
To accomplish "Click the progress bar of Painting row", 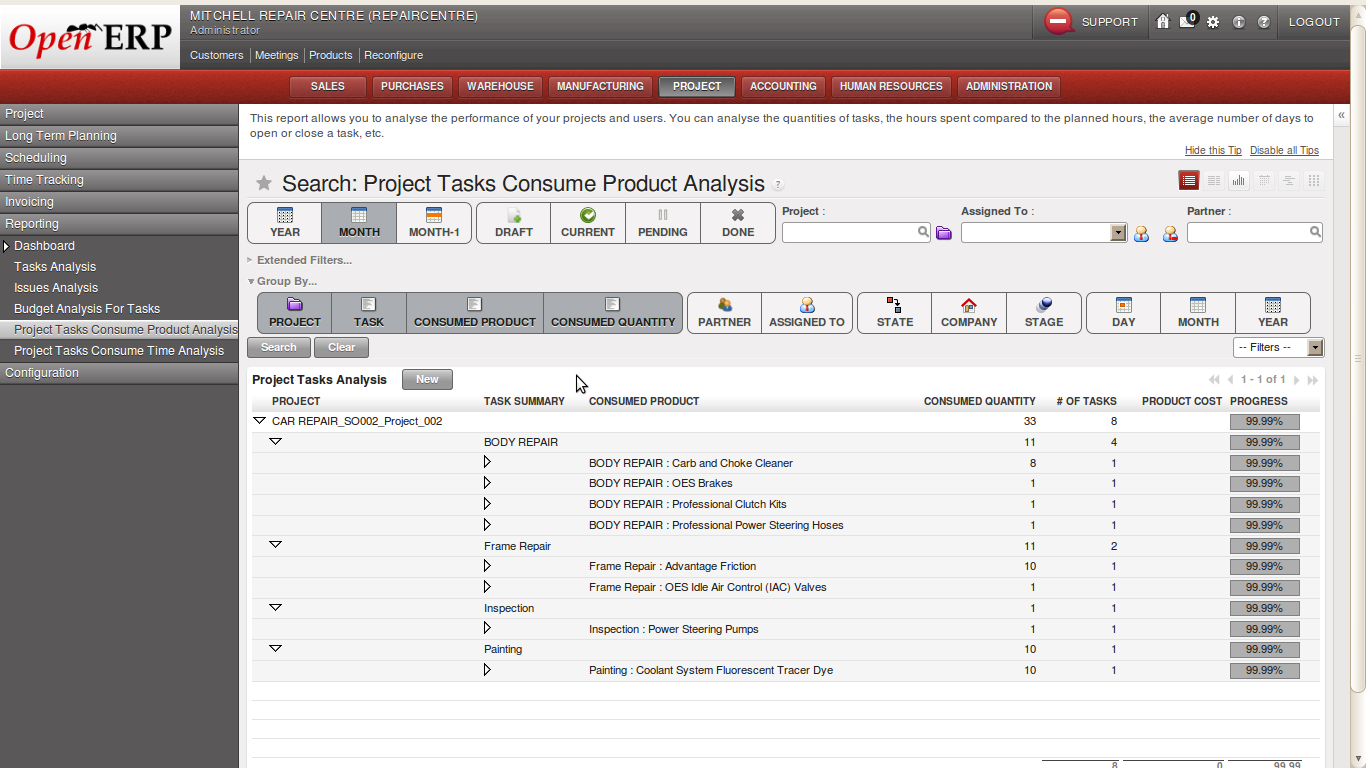I will 1265,650.
